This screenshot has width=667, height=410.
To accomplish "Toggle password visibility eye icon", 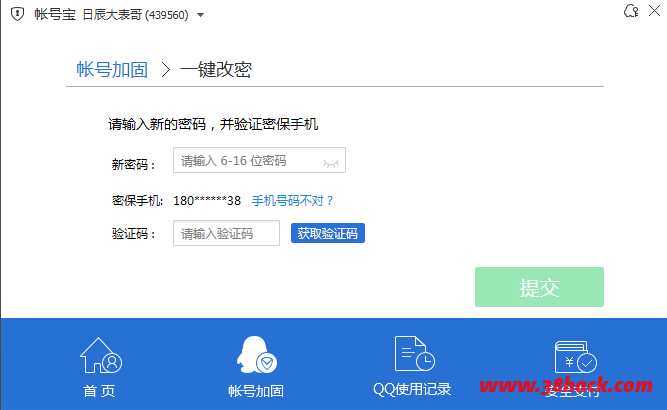I will click(331, 163).
